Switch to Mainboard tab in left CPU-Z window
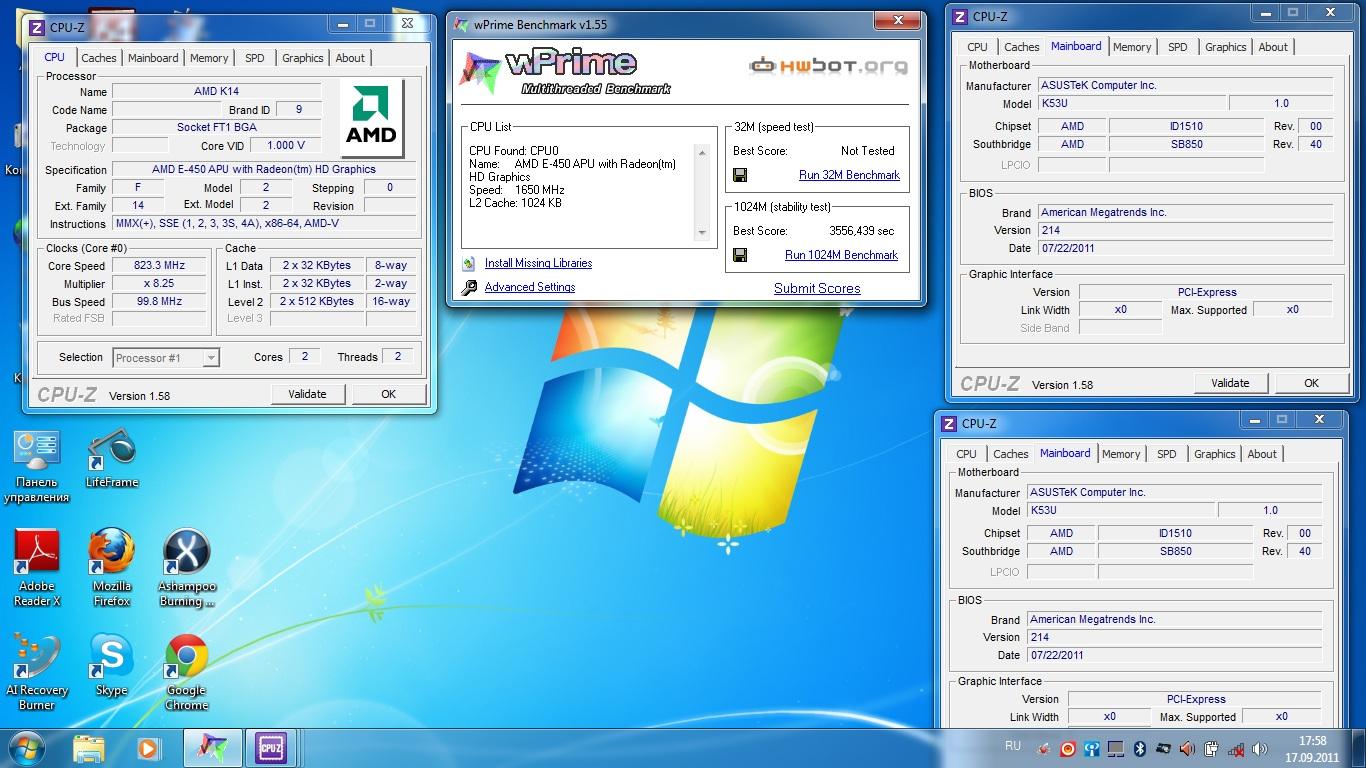1366x768 pixels. (x=153, y=58)
